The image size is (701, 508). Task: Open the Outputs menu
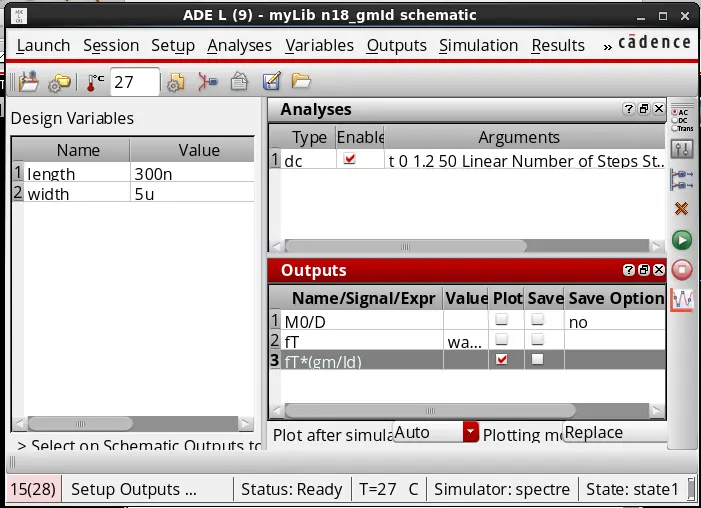[397, 46]
